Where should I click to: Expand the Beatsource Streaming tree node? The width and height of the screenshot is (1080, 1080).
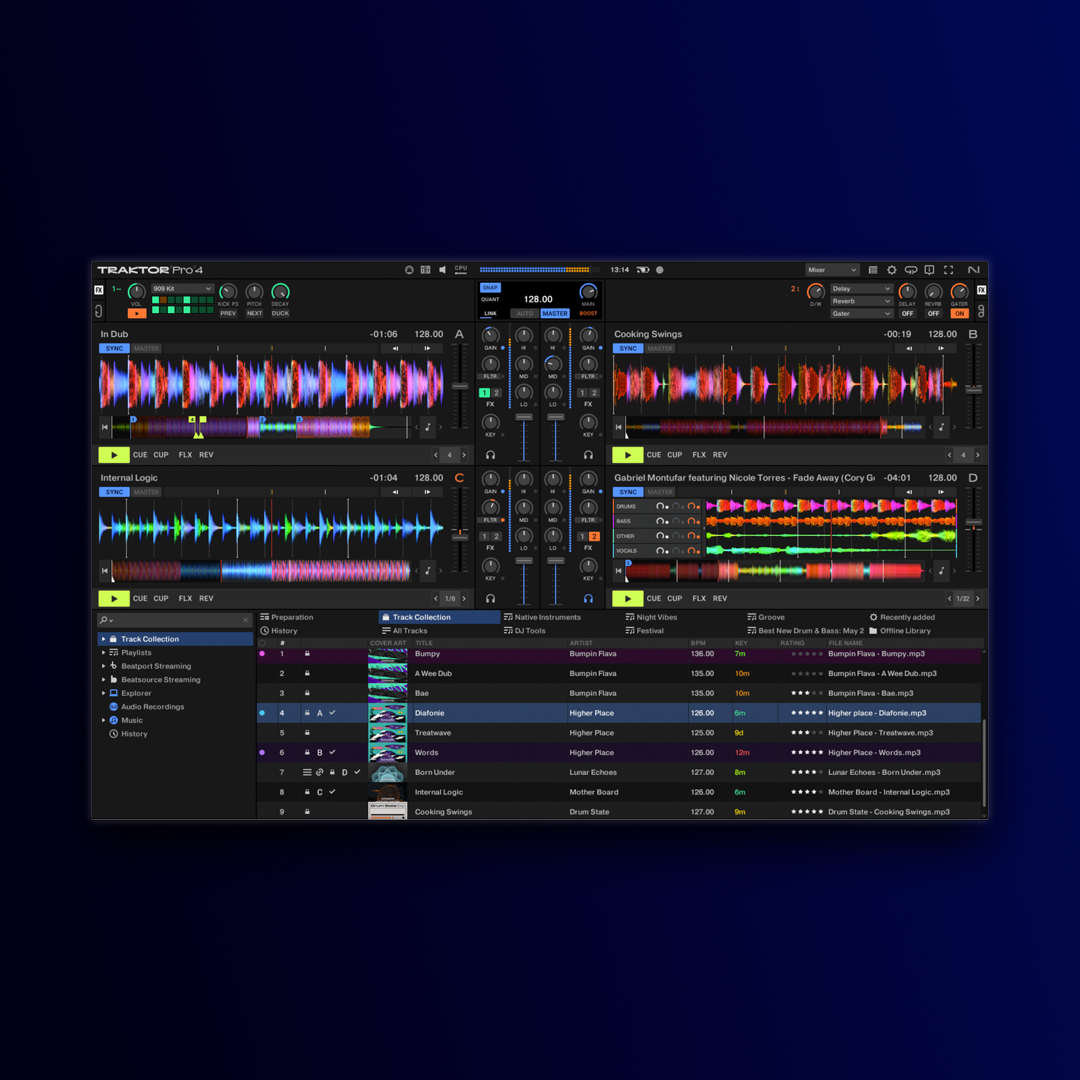[104, 680]
